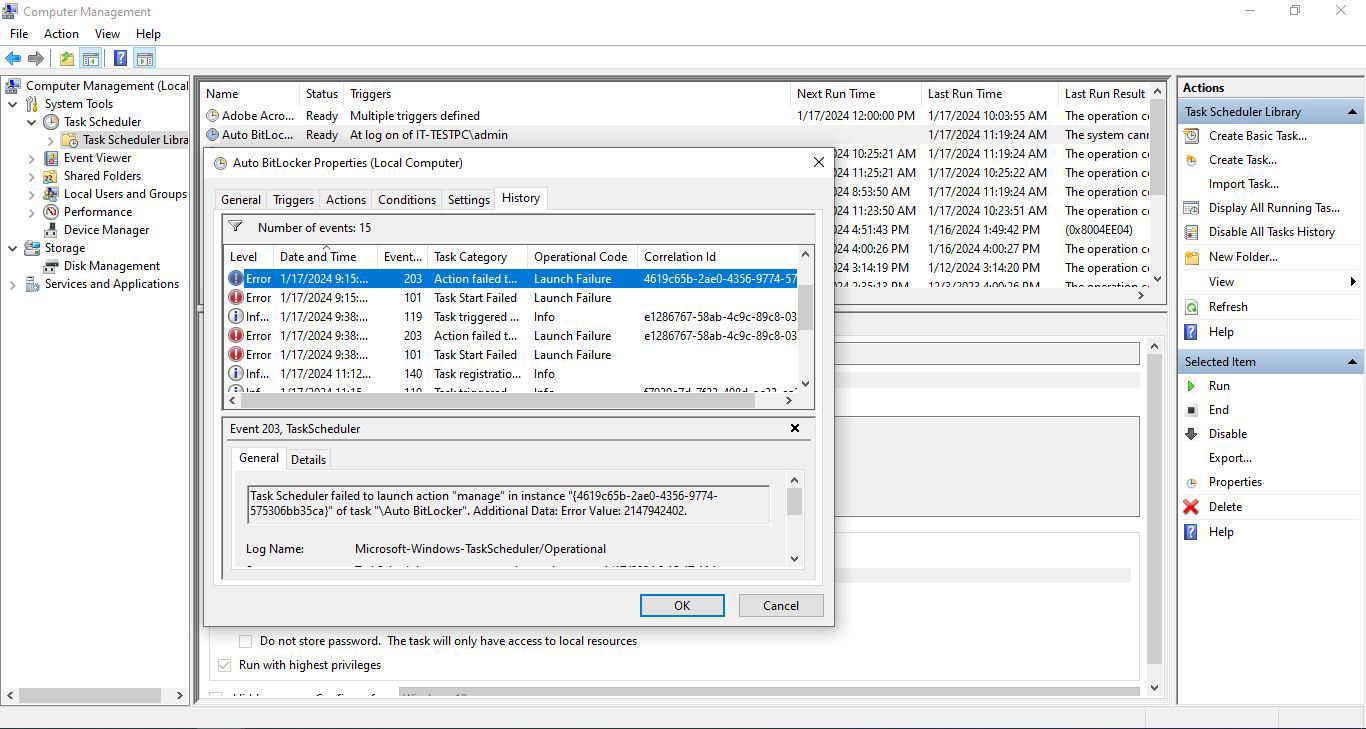Click the Last Run Result column header

pyautogui.click(x=1105, y=94)
